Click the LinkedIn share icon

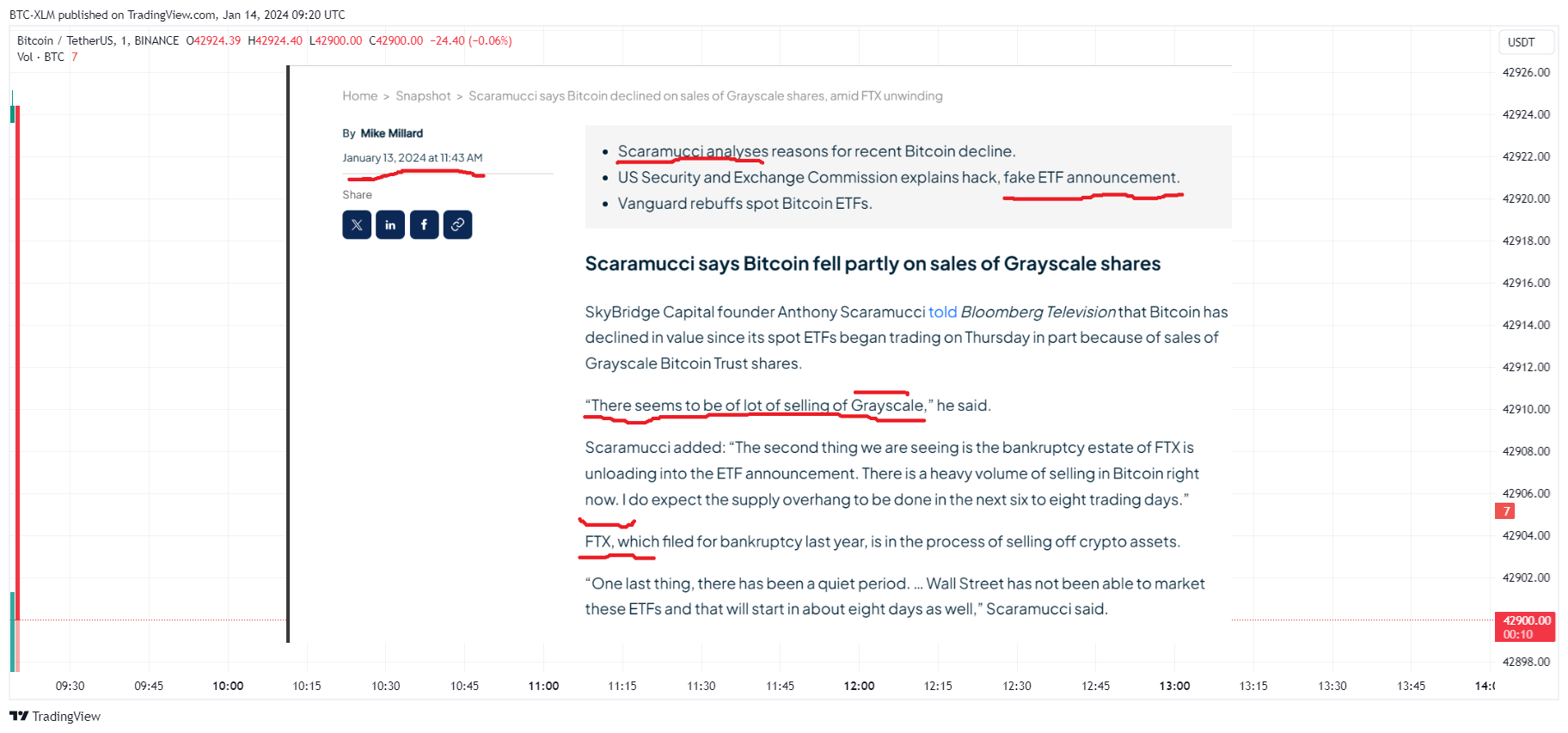pos(390,225)
